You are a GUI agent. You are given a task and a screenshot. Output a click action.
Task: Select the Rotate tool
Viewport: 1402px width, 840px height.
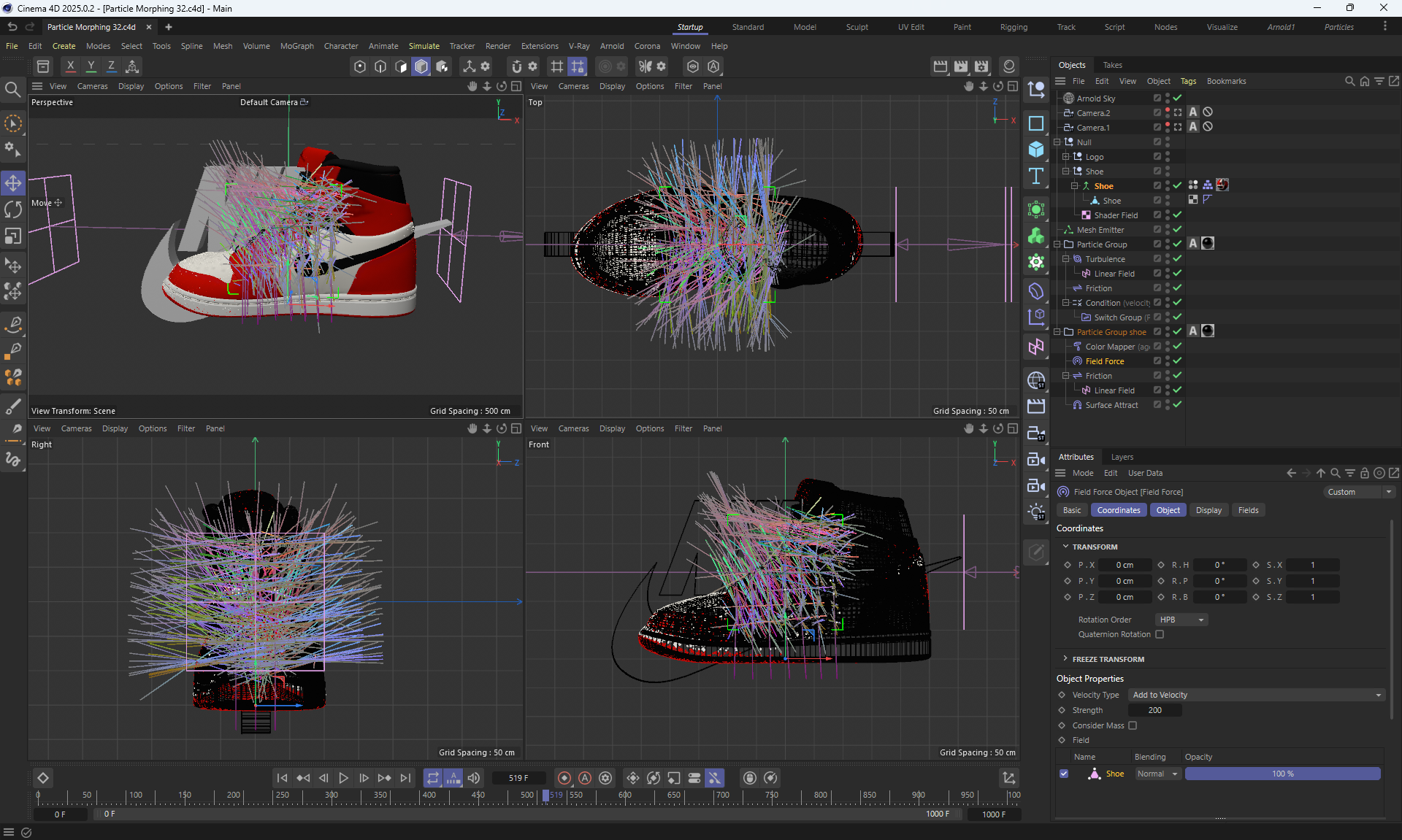[x=13, y=209]
